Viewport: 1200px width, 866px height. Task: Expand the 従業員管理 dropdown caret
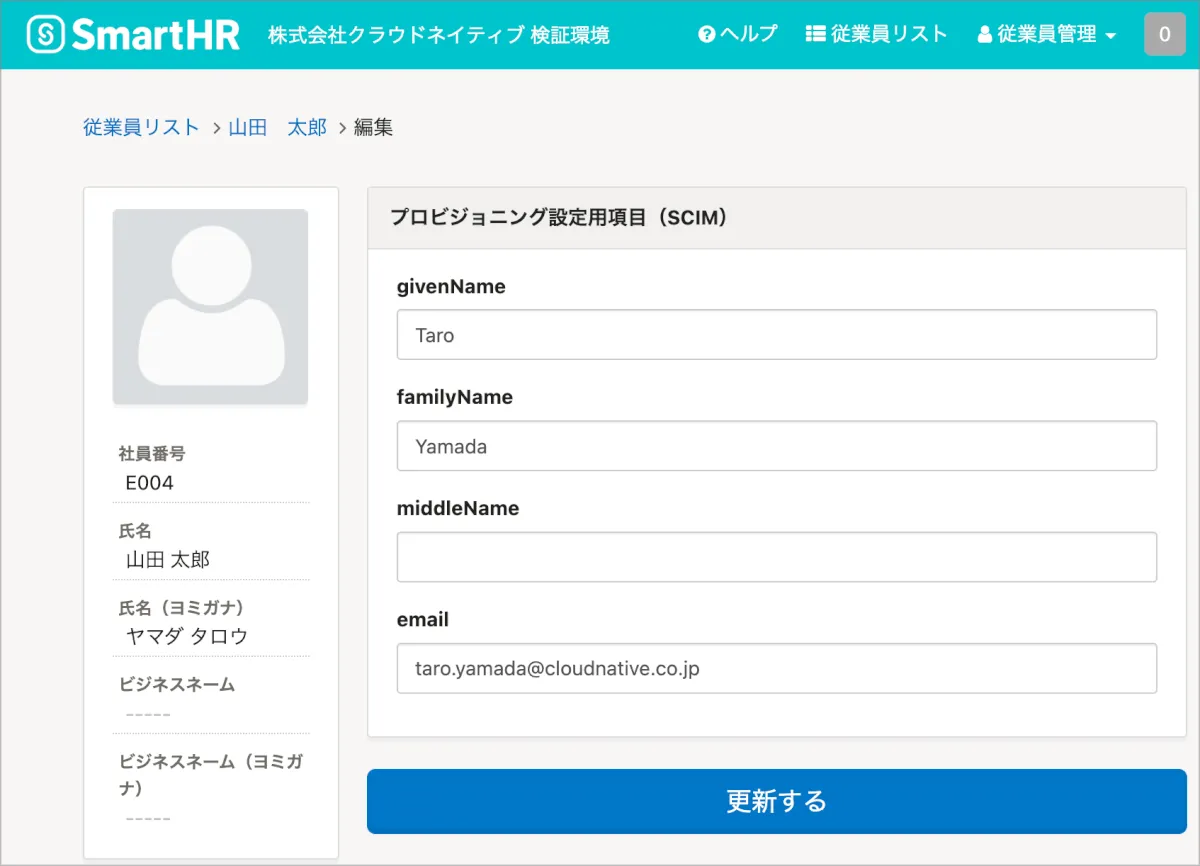tap(1111, 36)
